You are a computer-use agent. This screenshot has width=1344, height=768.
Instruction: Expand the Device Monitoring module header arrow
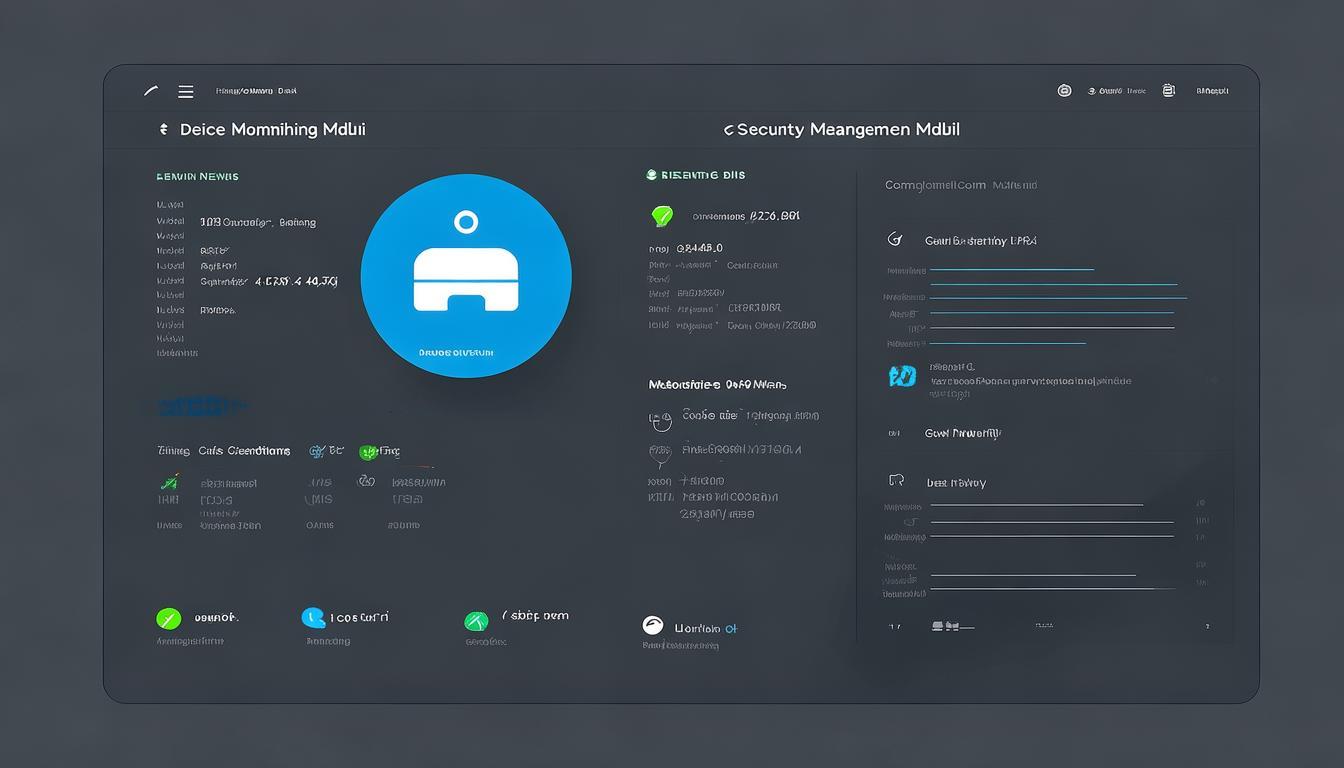click(x=163, y=130)
